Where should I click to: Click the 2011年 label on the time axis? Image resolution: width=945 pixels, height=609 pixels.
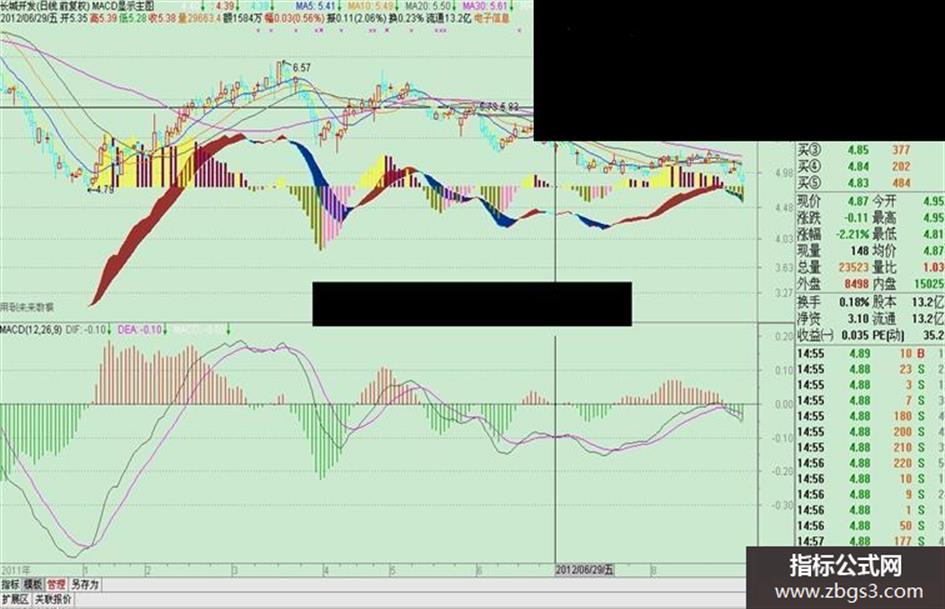point(15,570)
